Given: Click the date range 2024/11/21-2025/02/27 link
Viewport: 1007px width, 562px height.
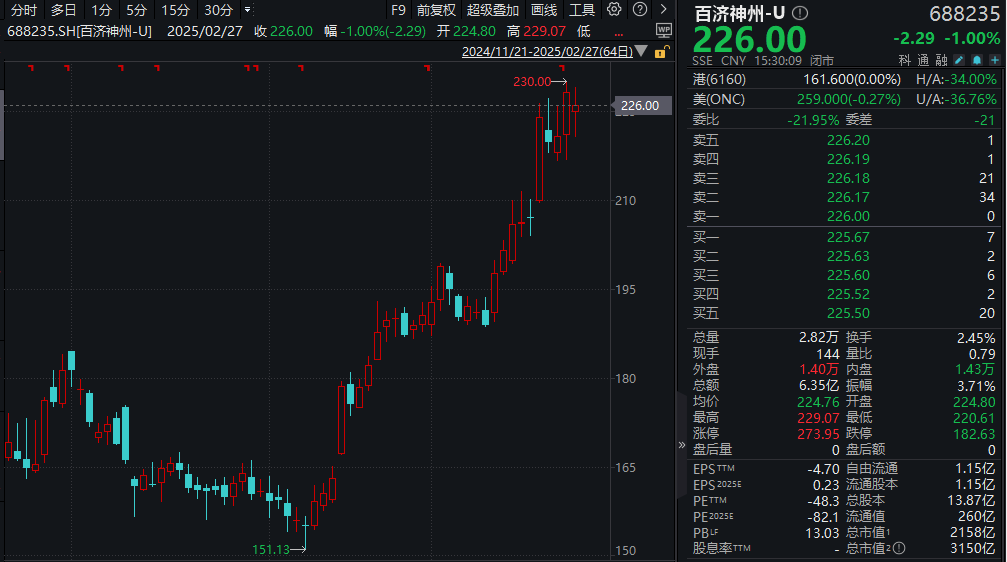Looking at the screenshot, I should (x=547, y=51).
